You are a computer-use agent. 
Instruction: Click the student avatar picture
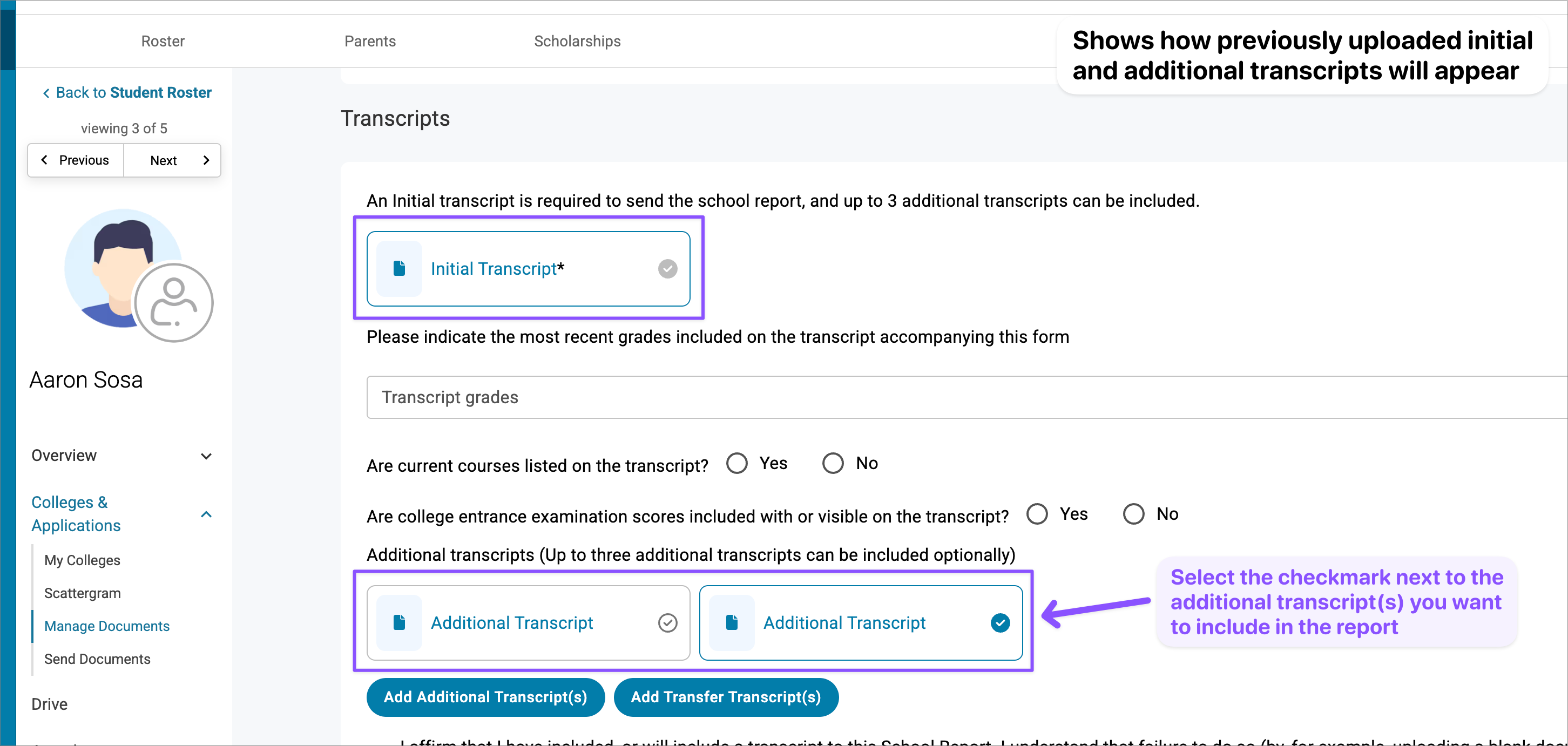(124, 268)
